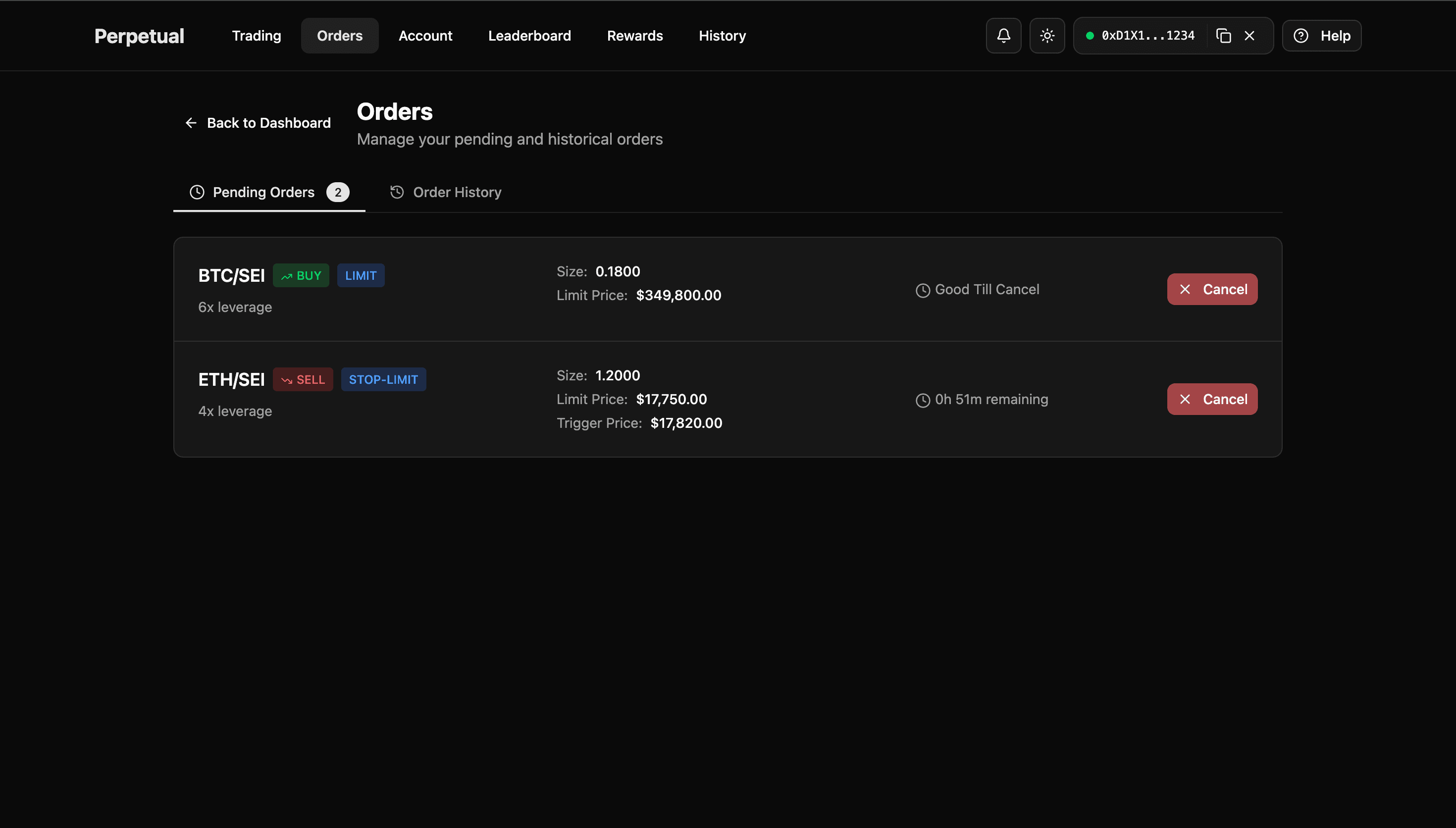Click the 0h 51m remaining label
This screenshot has height=828, width=1456.
[x=991, y=399]
